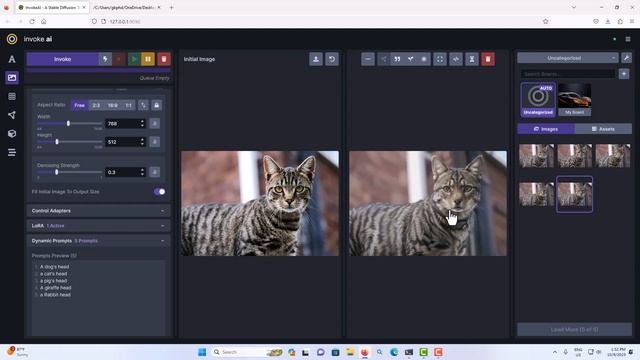Click the lightning bolt priority invoke icon

pos(105,59)
